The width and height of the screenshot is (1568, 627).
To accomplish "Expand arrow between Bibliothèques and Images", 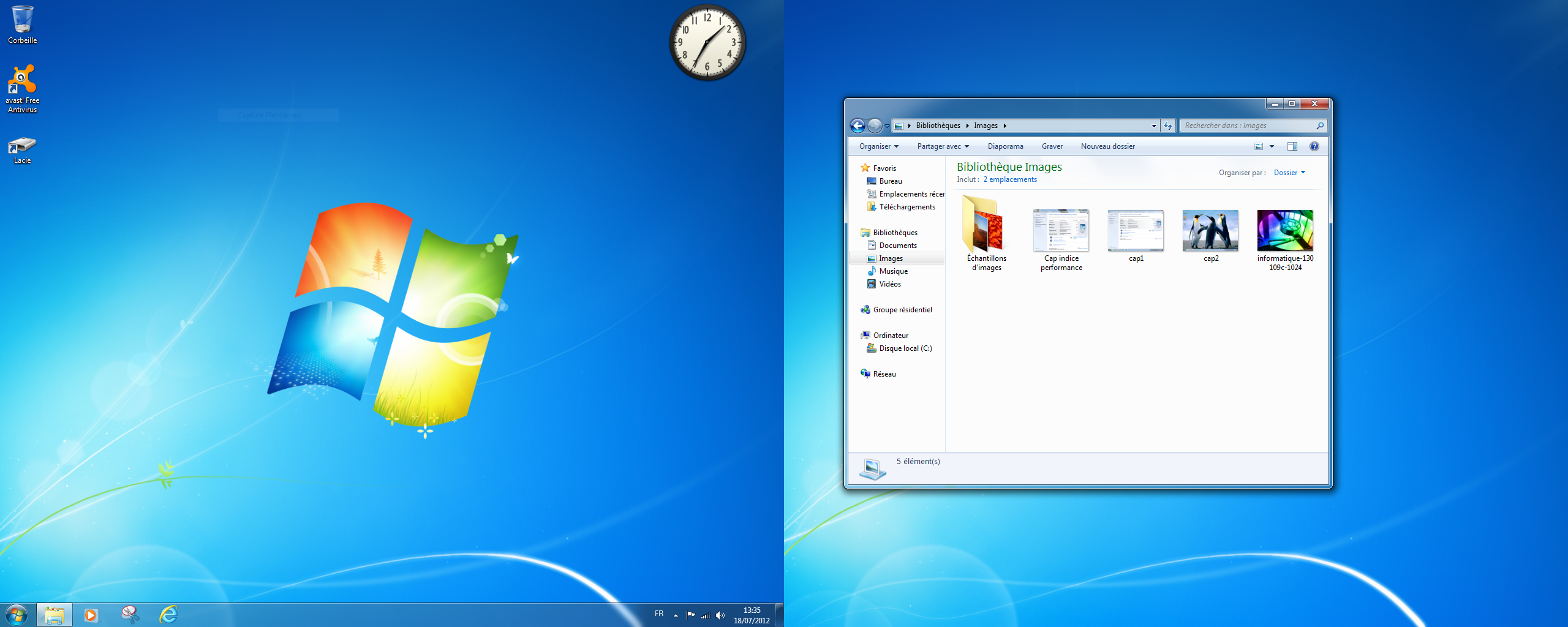I will point(967,126).
